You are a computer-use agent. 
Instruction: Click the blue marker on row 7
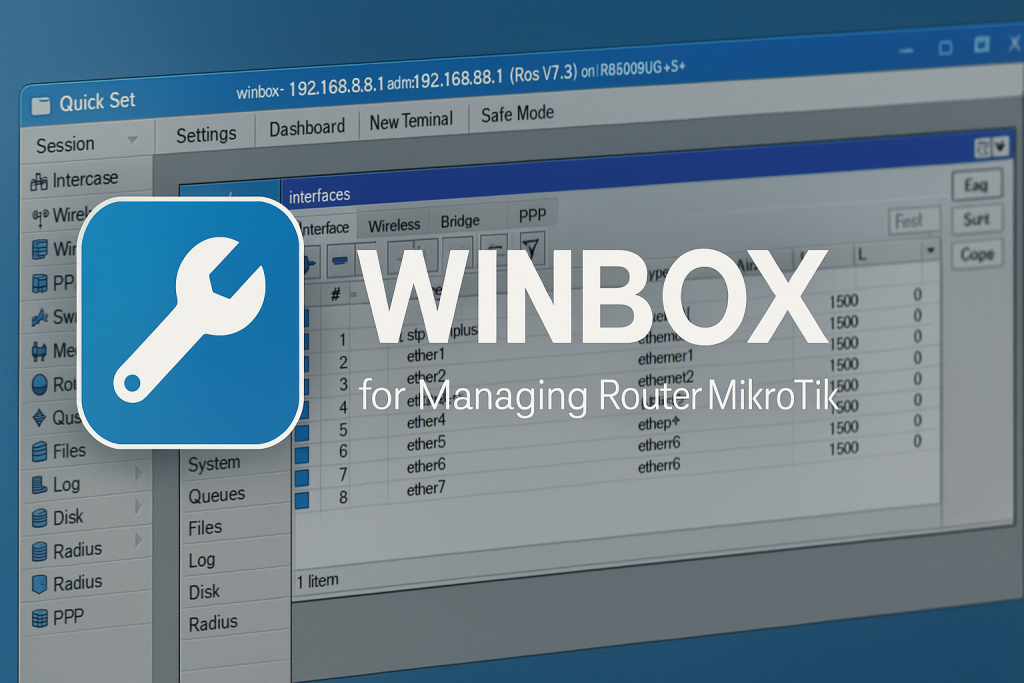(302, 479)
